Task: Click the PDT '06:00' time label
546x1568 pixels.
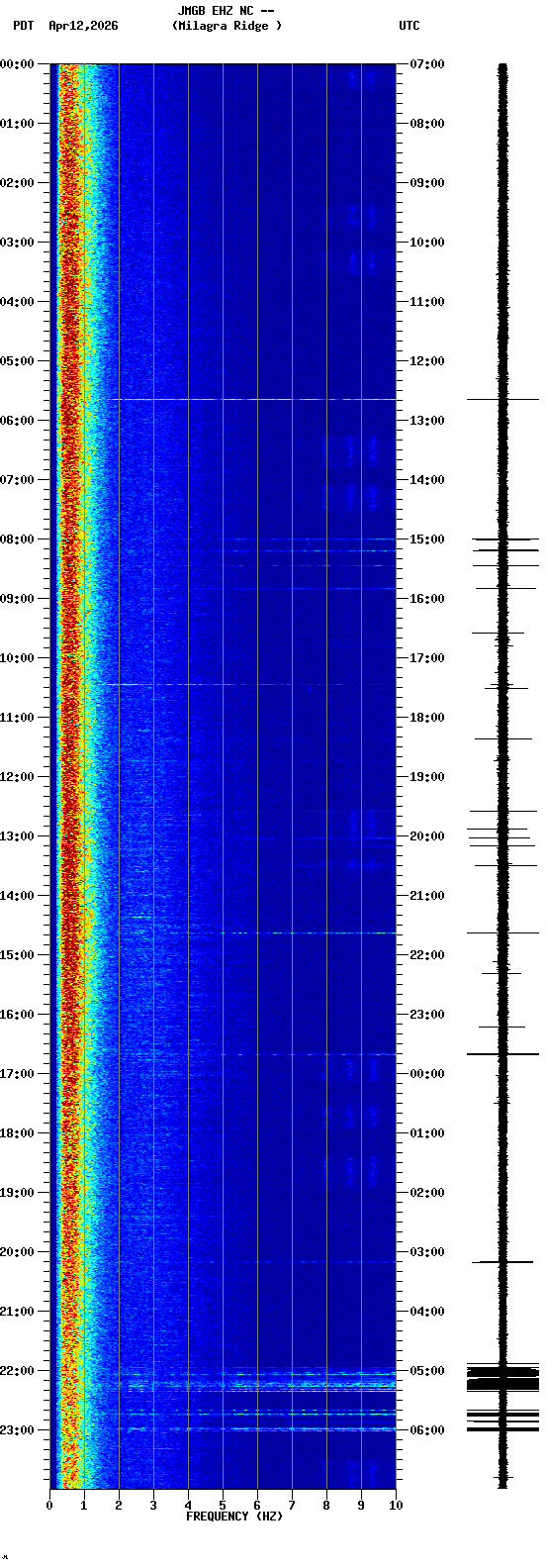Action: [18, 421]
